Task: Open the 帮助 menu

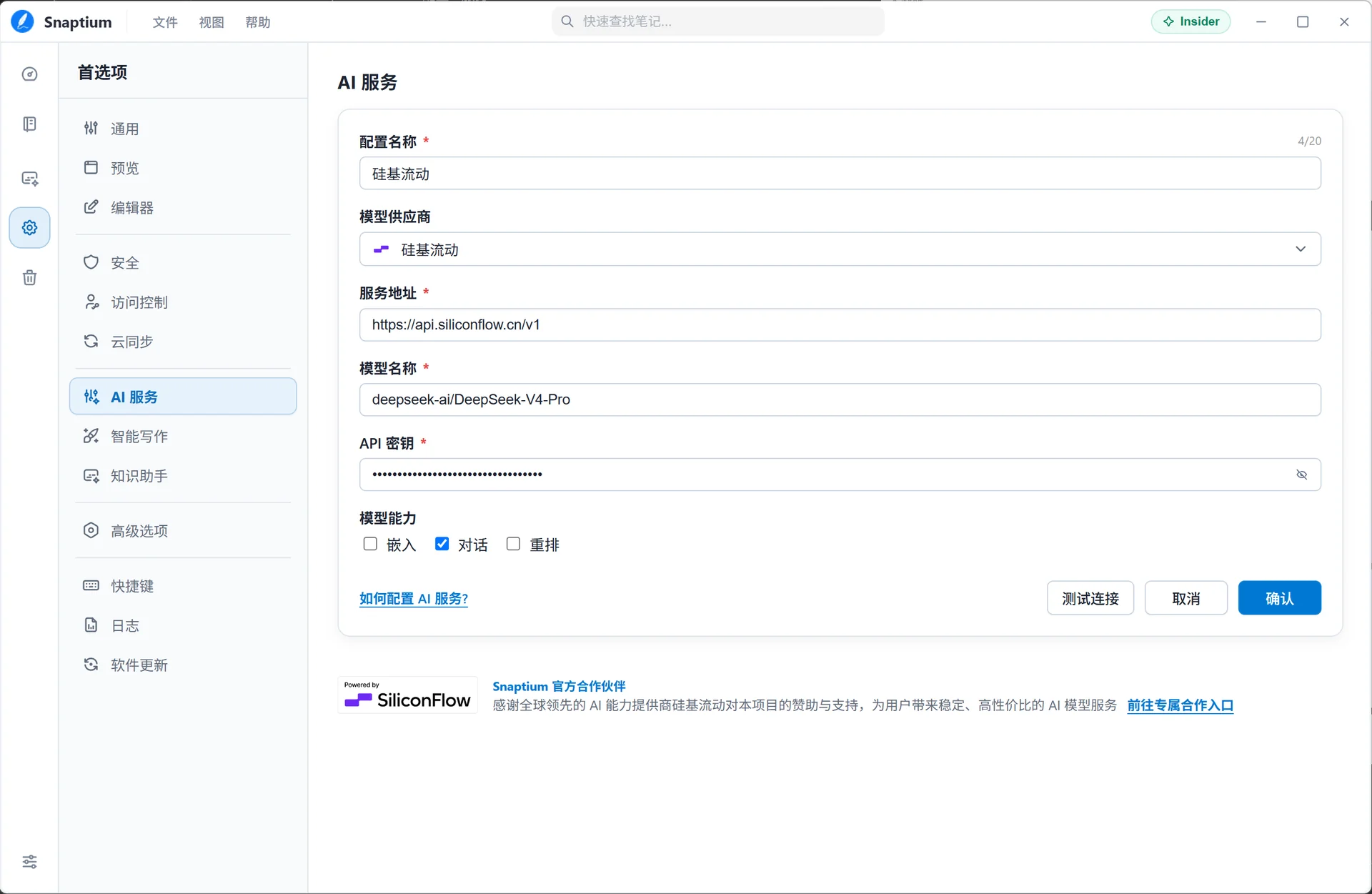Action: tap(258, 22)
